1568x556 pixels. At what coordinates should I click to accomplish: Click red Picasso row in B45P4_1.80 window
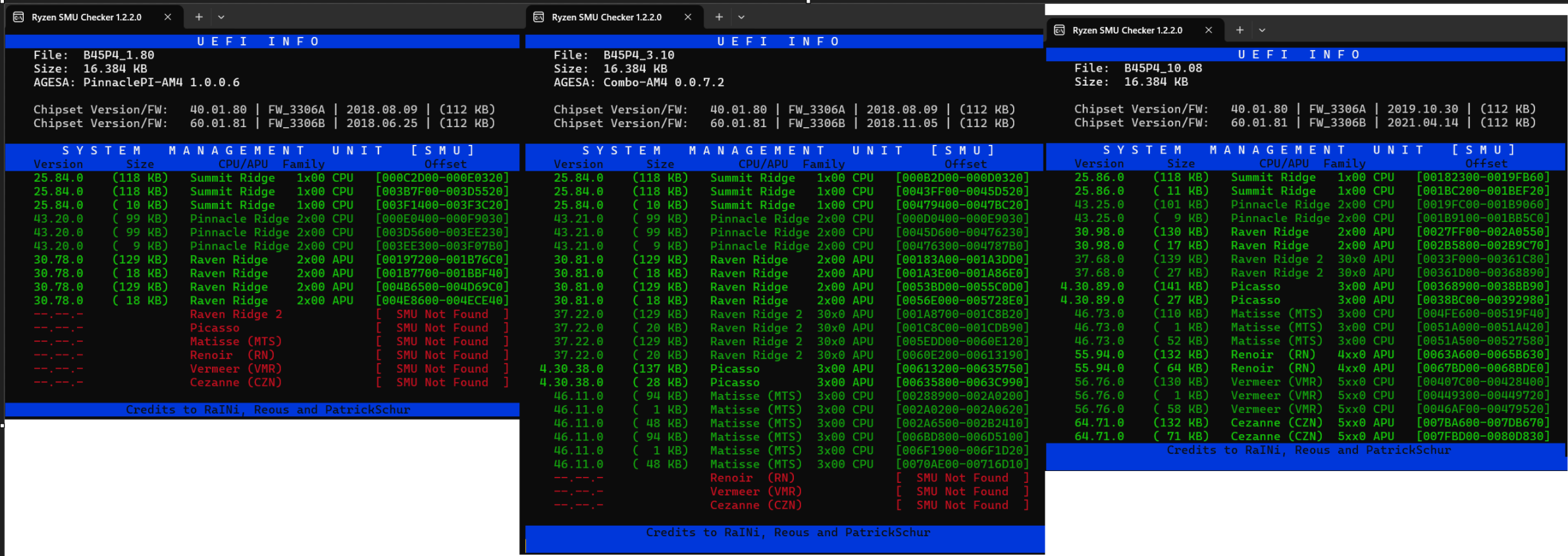tap(271, 328)
